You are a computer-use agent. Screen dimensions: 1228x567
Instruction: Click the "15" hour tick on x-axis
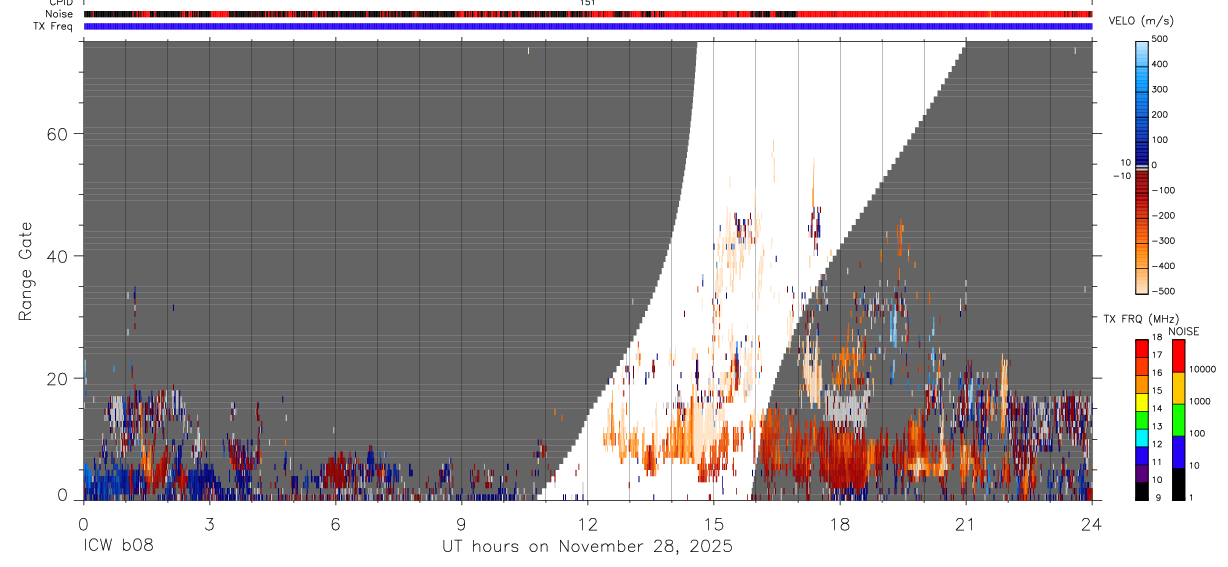tap(714, 524)
